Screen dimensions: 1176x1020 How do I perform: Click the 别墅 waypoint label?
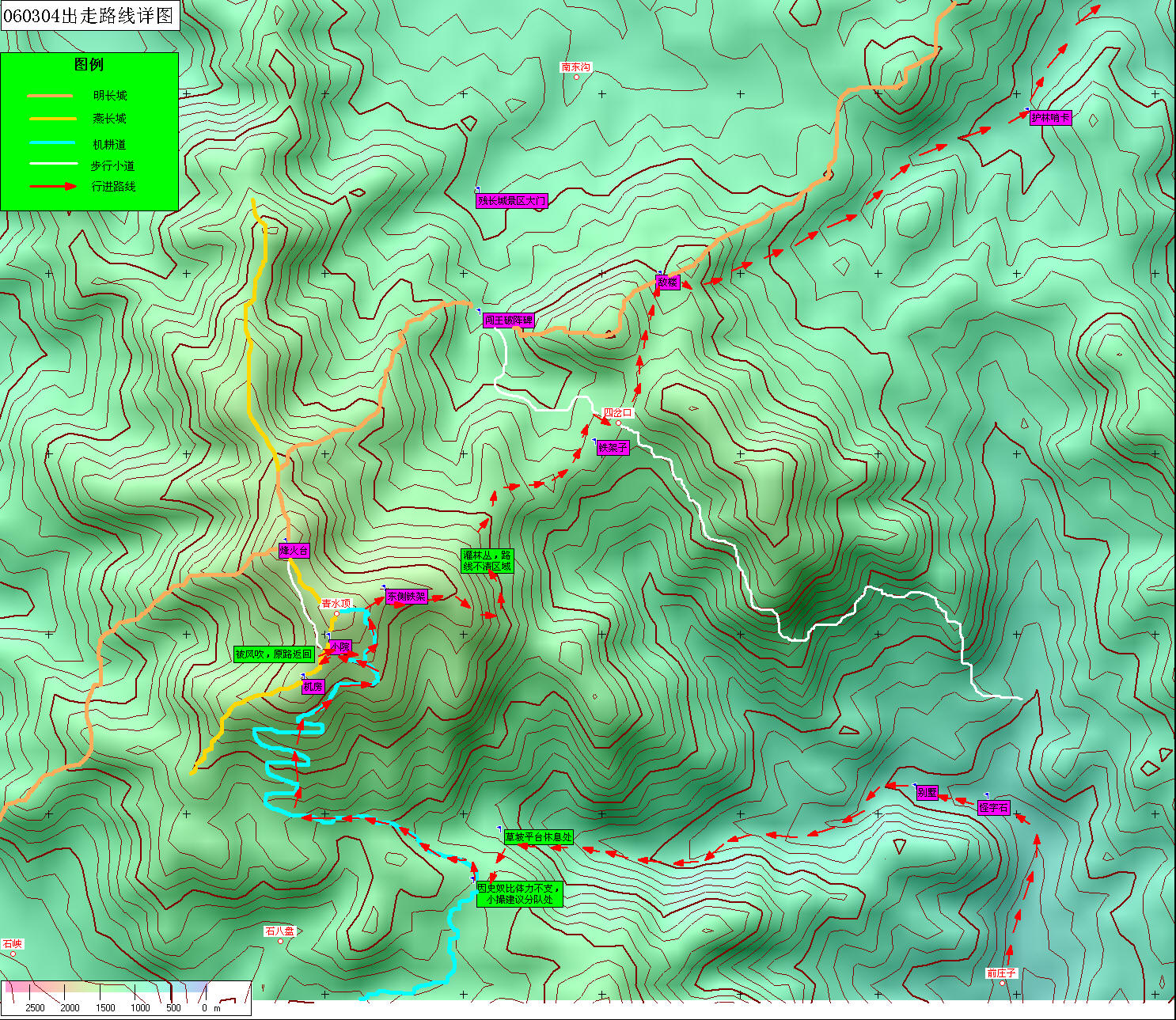(x=927, y=793)
